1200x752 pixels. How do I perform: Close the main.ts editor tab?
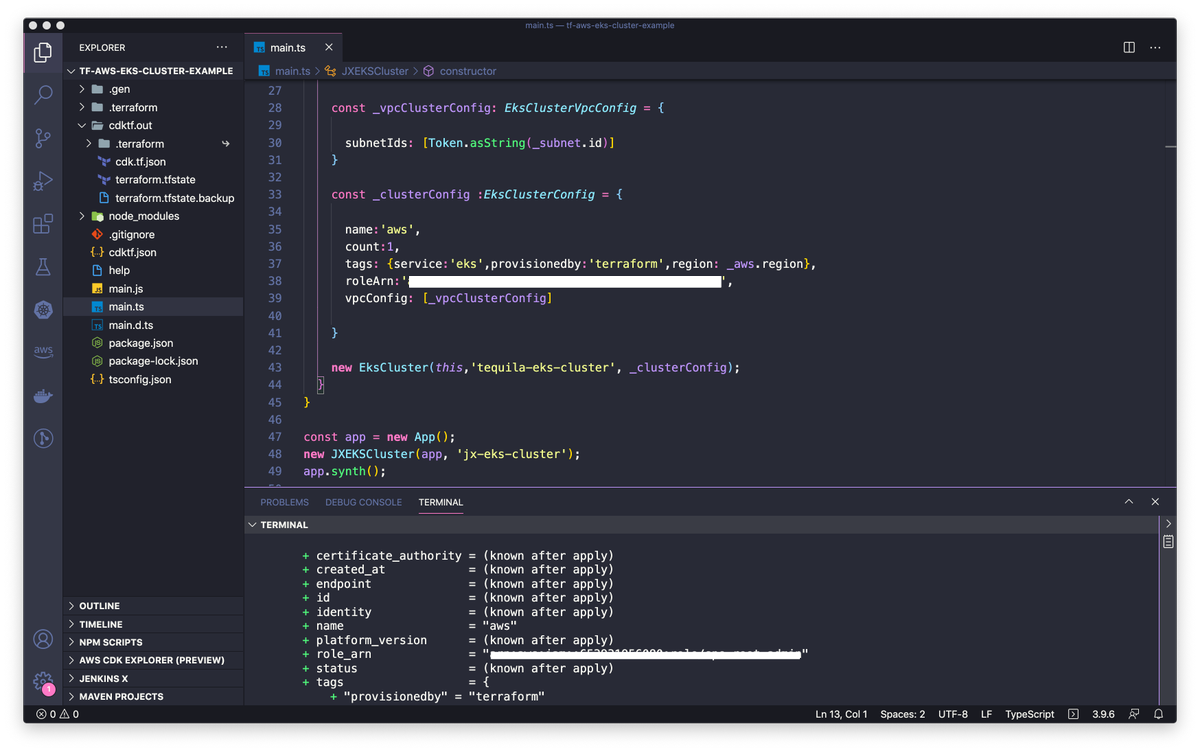tap(329, 47)
